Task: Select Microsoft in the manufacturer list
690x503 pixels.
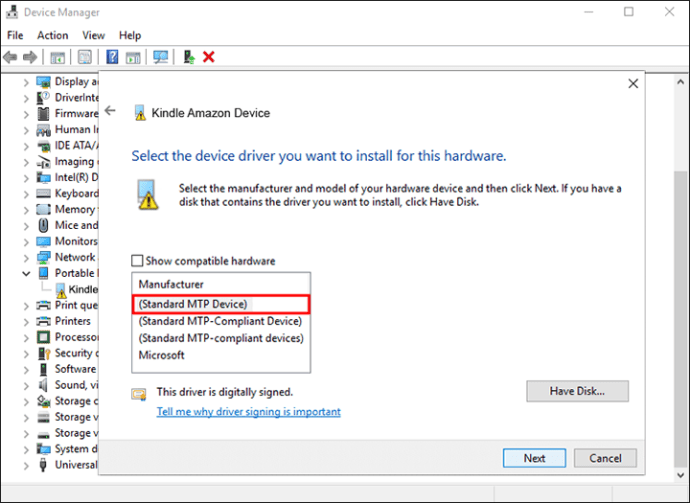Action: (162, 355)
